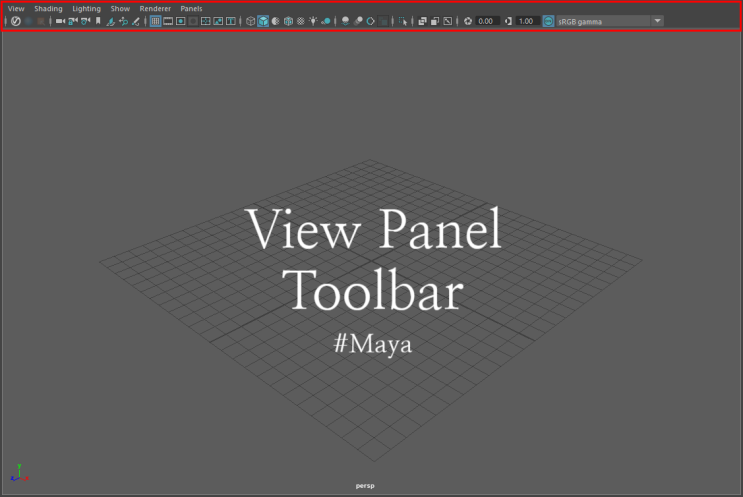Toggle the gate mask icon
Screen dimensions: 743x497
(x=193, y=21)
